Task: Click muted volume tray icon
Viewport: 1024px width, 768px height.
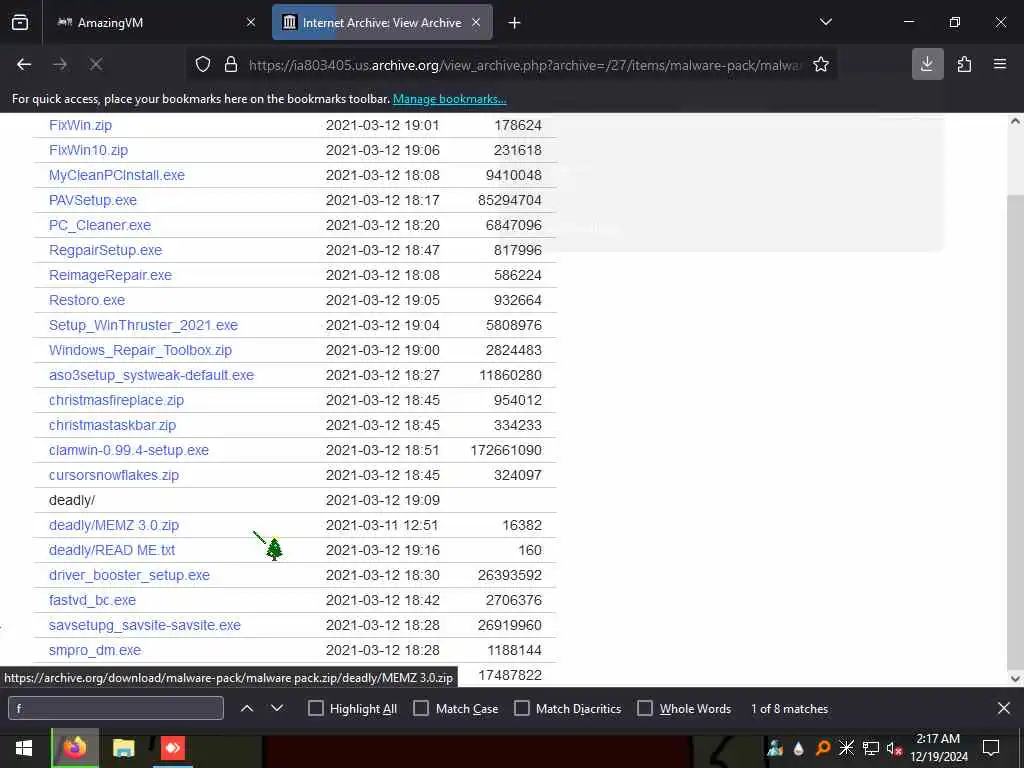Action: [894, 748]
